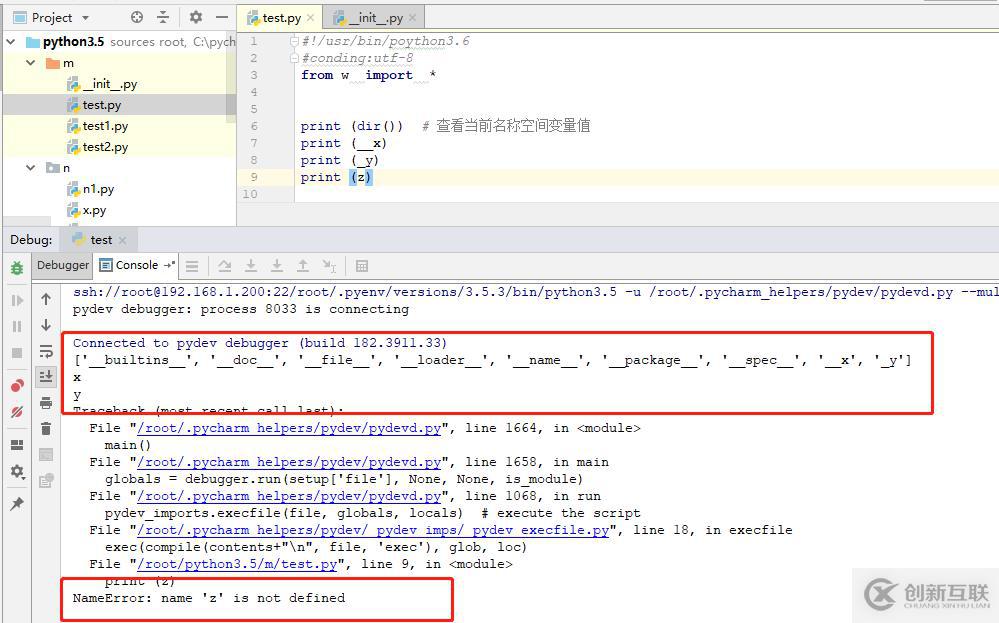Click Down the Stack Trace arrow

pyautogui.click(x=46, y=325)
